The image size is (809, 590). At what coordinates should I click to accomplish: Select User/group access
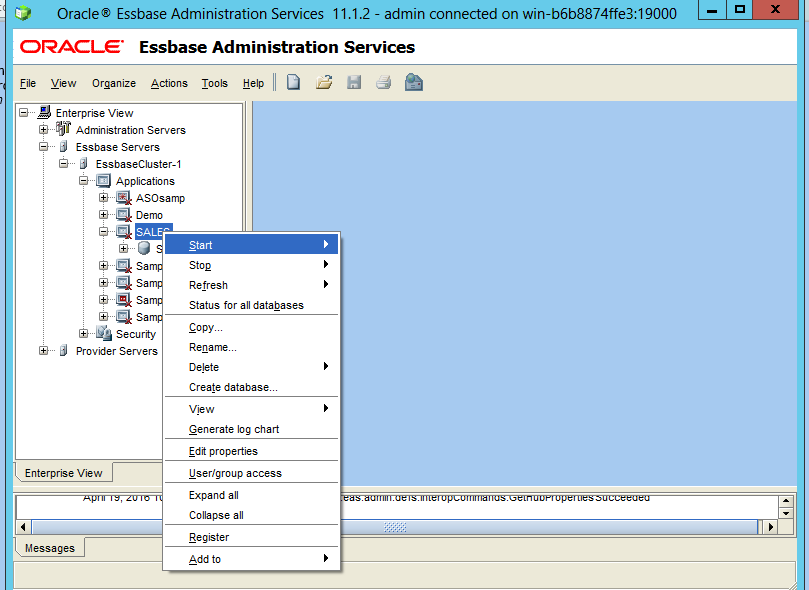(x=251, y=473)
